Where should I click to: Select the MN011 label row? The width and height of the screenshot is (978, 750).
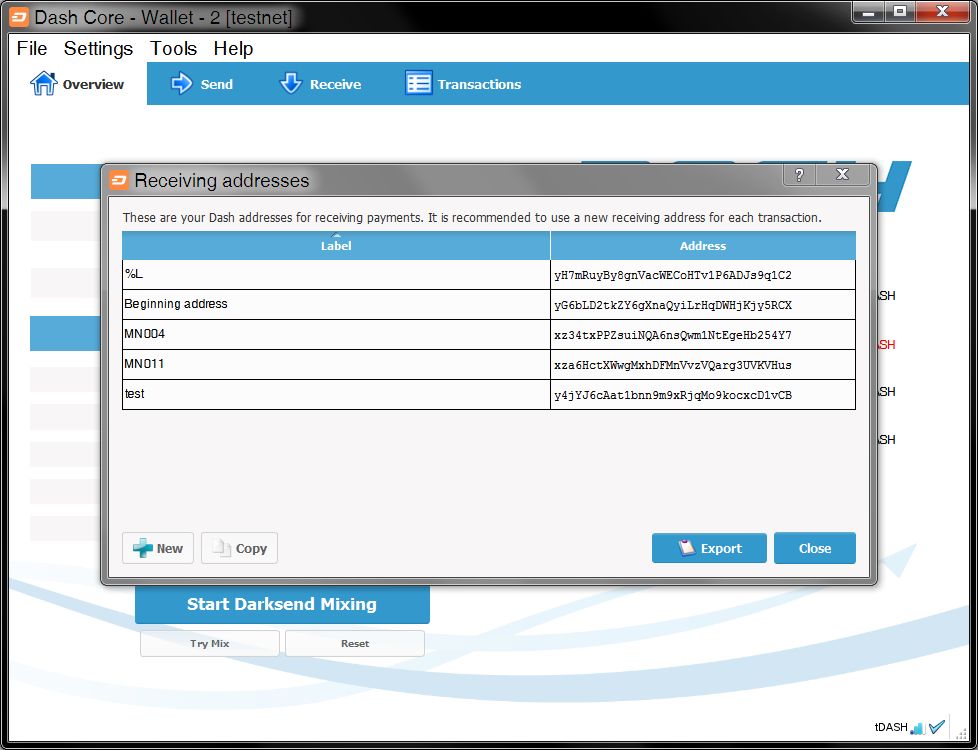tap(336, 364)
